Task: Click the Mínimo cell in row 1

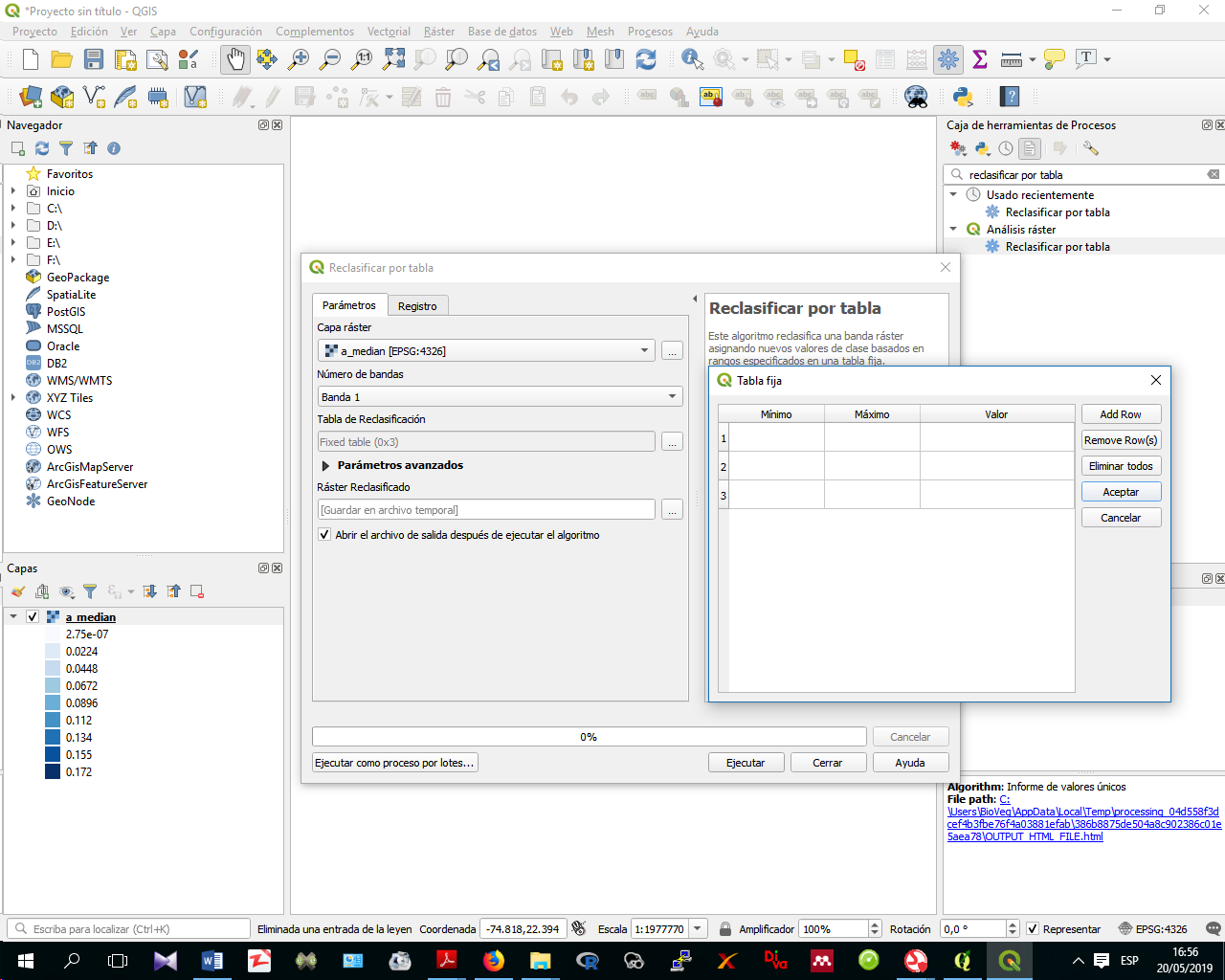Action: point(776,437)
